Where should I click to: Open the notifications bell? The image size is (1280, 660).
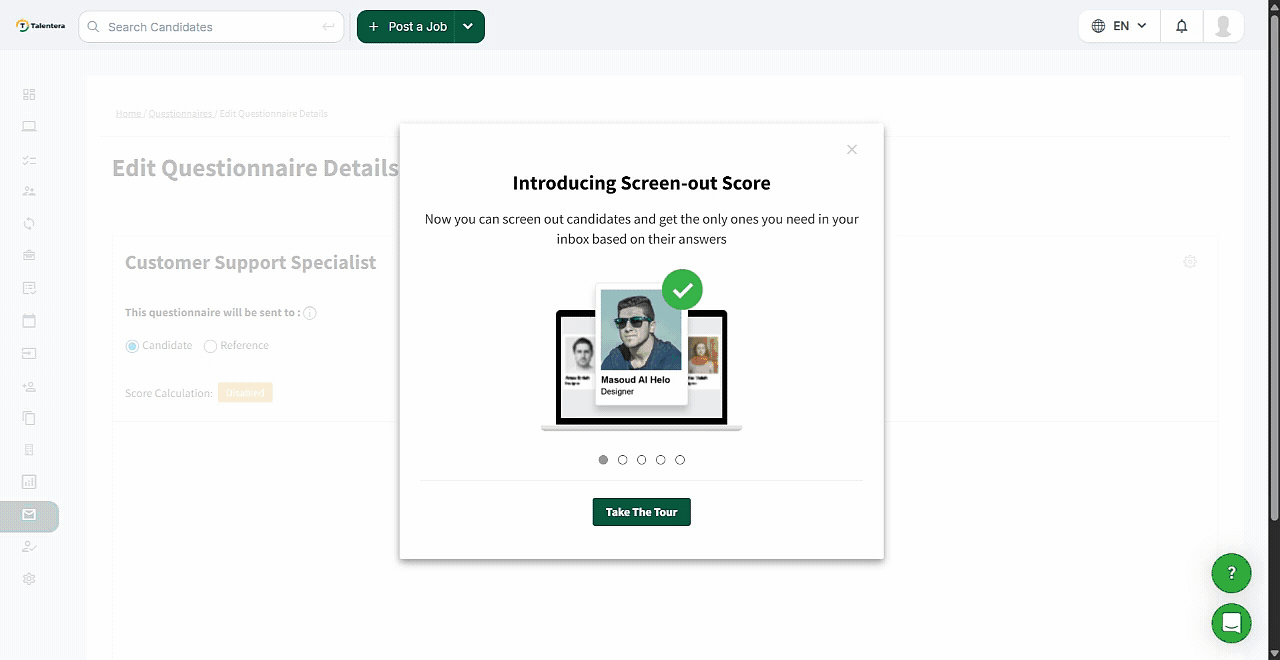click(x=1181, y=26)
